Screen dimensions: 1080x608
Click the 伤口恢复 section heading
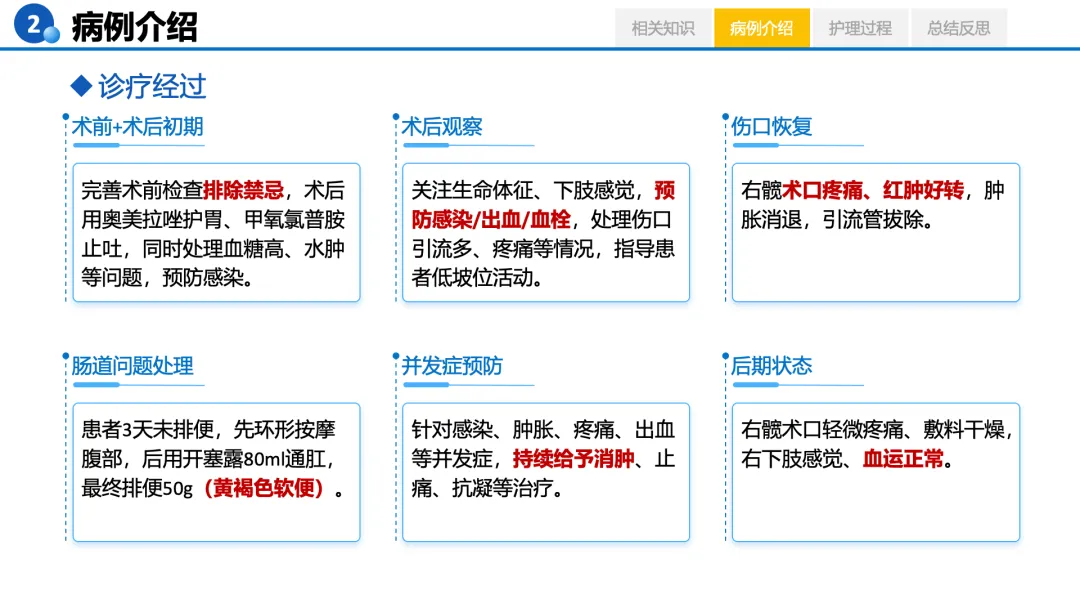click(x=771, y=127)
